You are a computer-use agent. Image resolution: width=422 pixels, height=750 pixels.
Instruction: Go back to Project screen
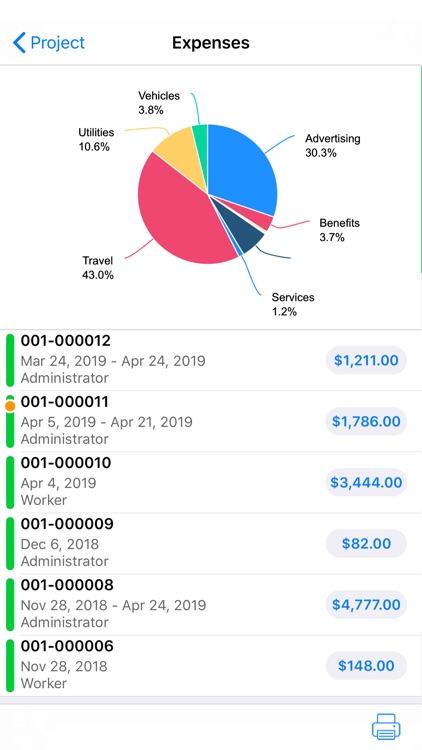click(x=49, y=43)
